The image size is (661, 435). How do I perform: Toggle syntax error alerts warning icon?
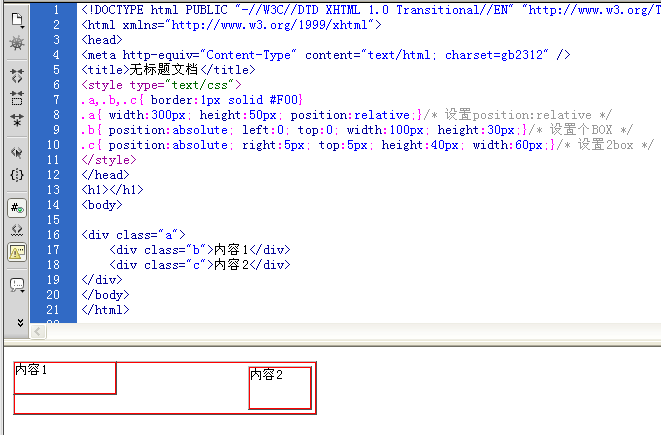click(17, 253)
